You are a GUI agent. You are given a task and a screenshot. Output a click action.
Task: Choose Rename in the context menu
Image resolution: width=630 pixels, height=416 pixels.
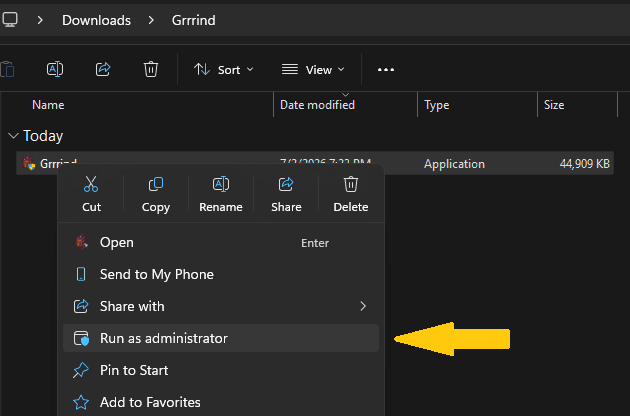point(221,195)
